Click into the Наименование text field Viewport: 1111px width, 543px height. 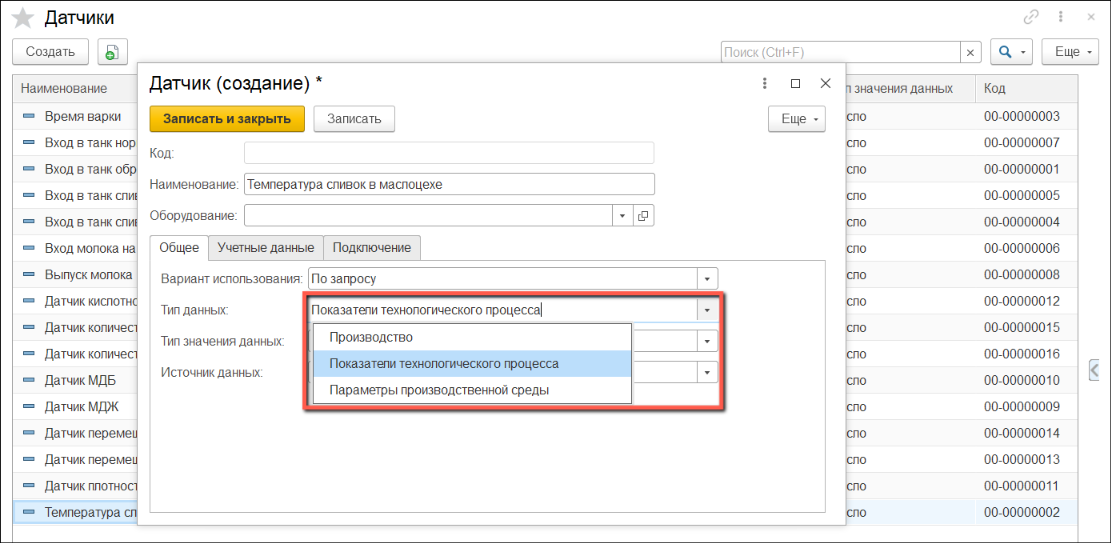449,184
